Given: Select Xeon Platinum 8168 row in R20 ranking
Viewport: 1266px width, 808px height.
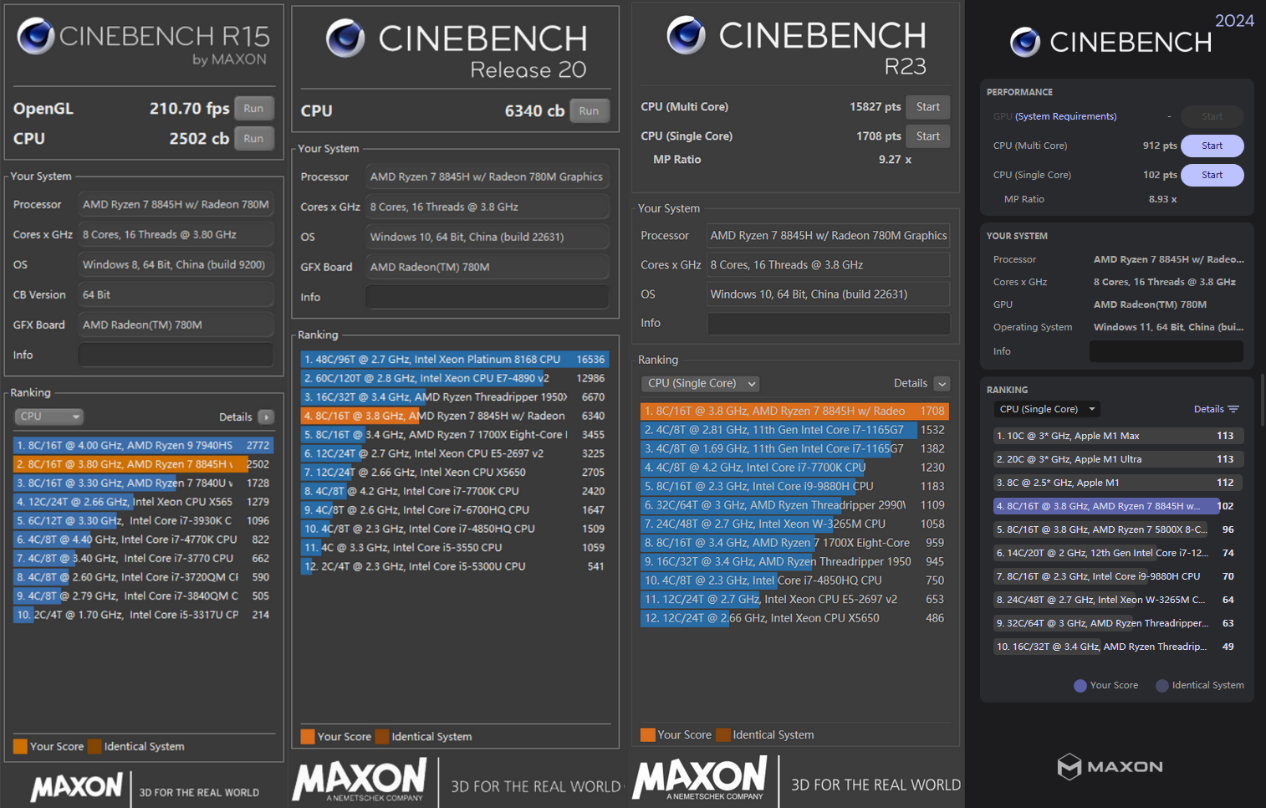Looking at the screenshot, I should (455, 359).
